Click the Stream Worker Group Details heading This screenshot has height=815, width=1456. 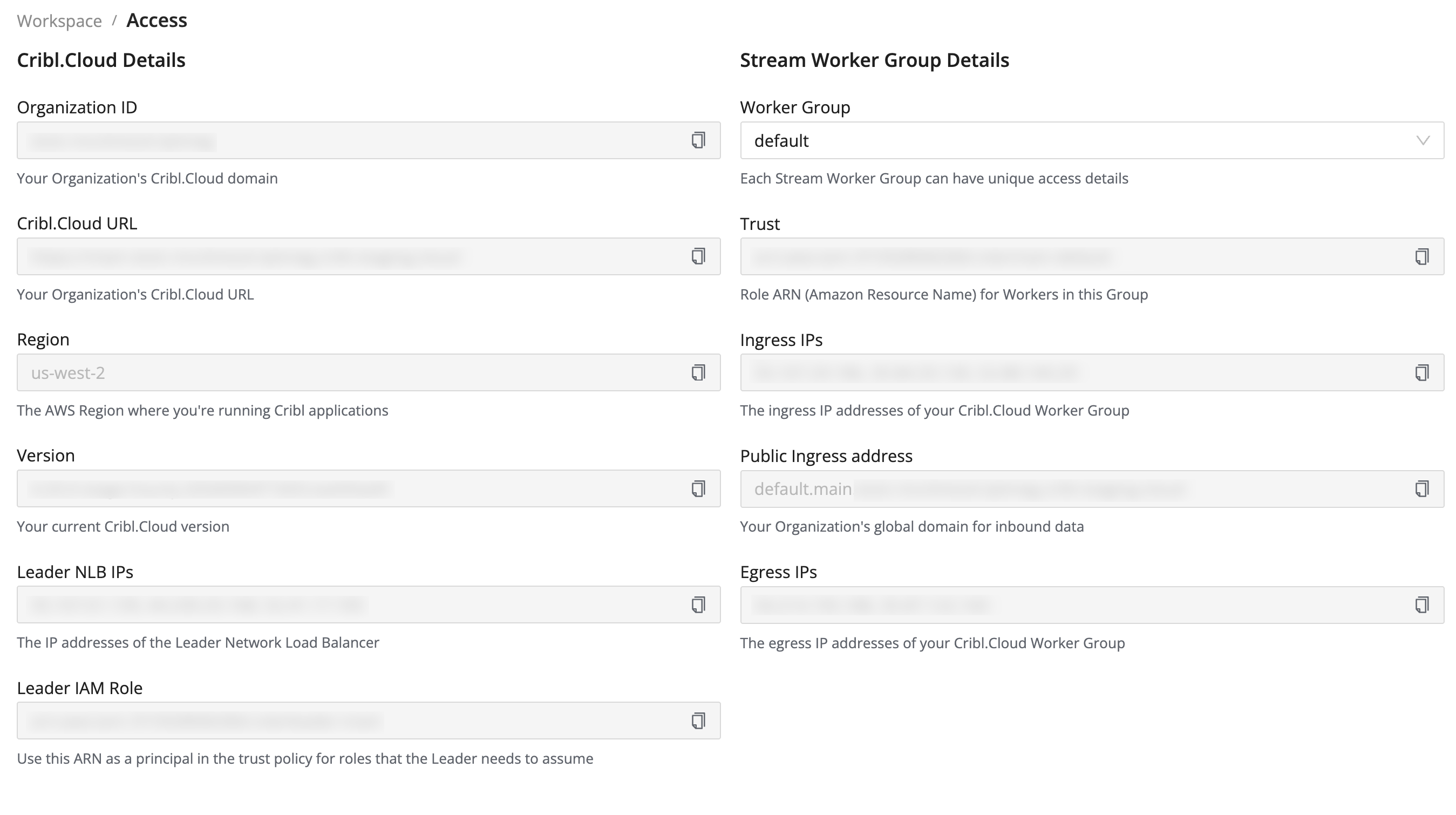874,60
